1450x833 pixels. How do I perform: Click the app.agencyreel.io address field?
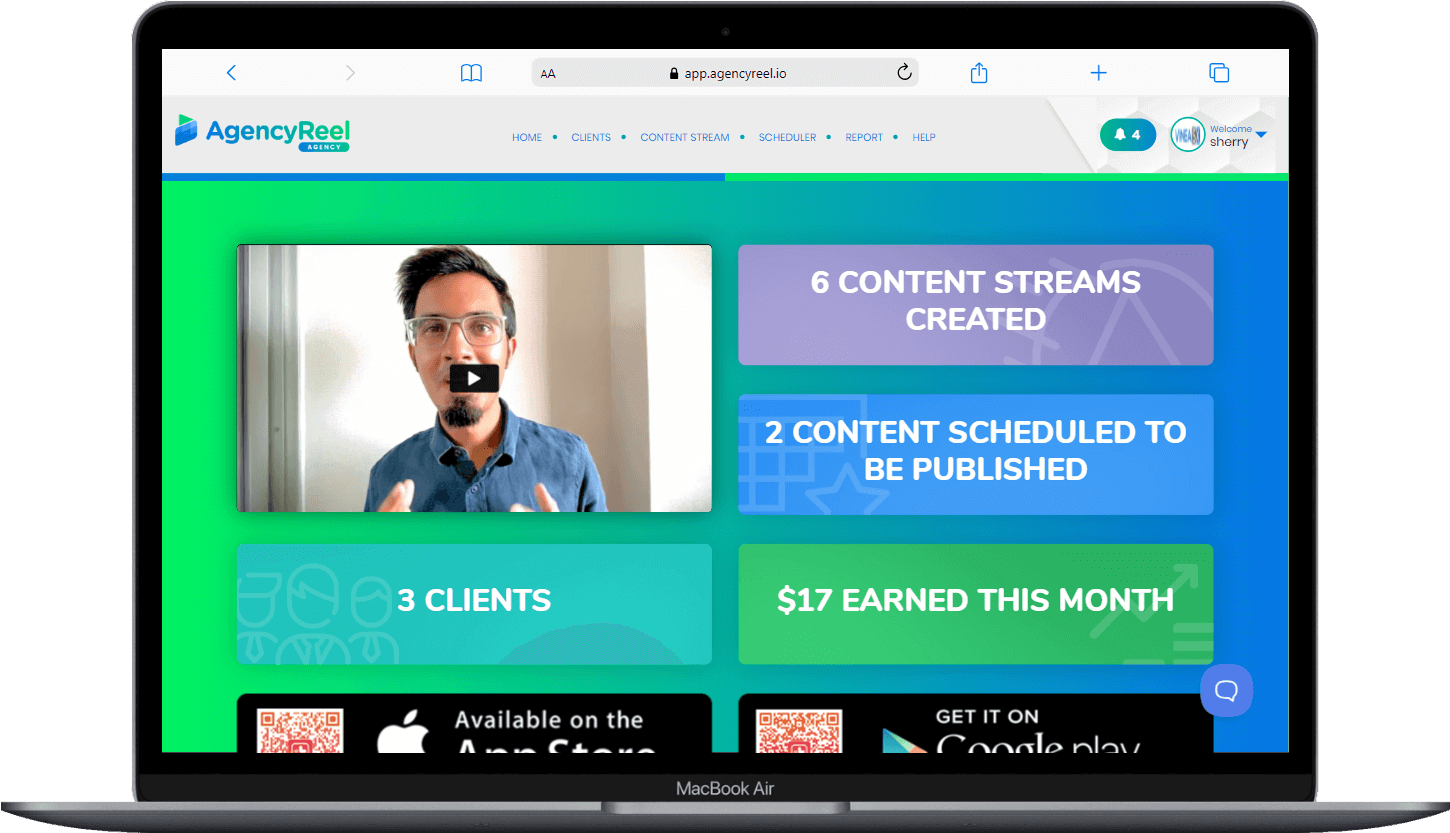click(x=725, y=73)
